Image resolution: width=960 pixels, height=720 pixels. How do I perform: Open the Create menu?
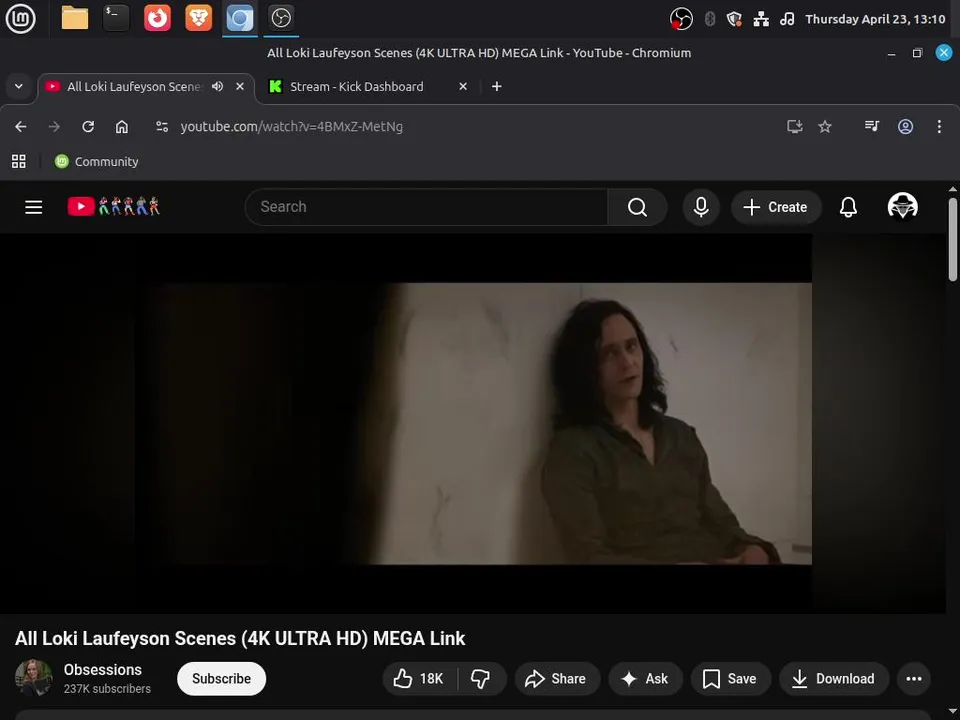(x=774, y=207)
